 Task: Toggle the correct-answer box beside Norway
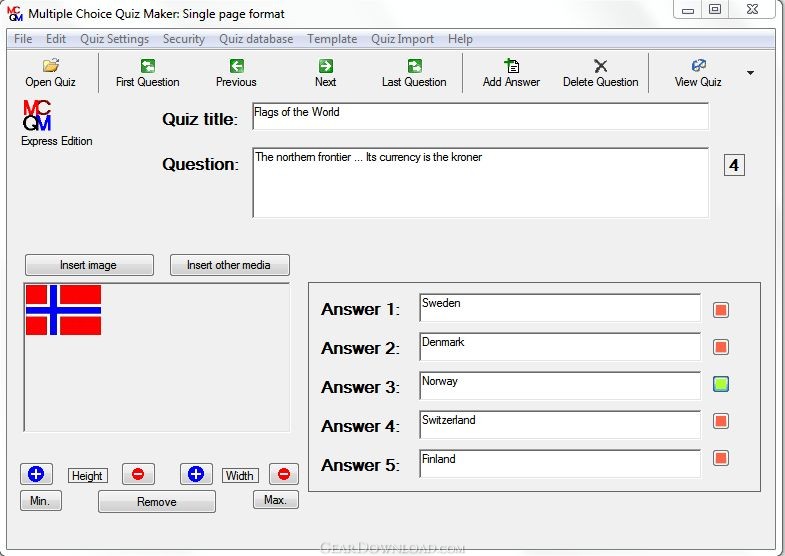(720, 384)
